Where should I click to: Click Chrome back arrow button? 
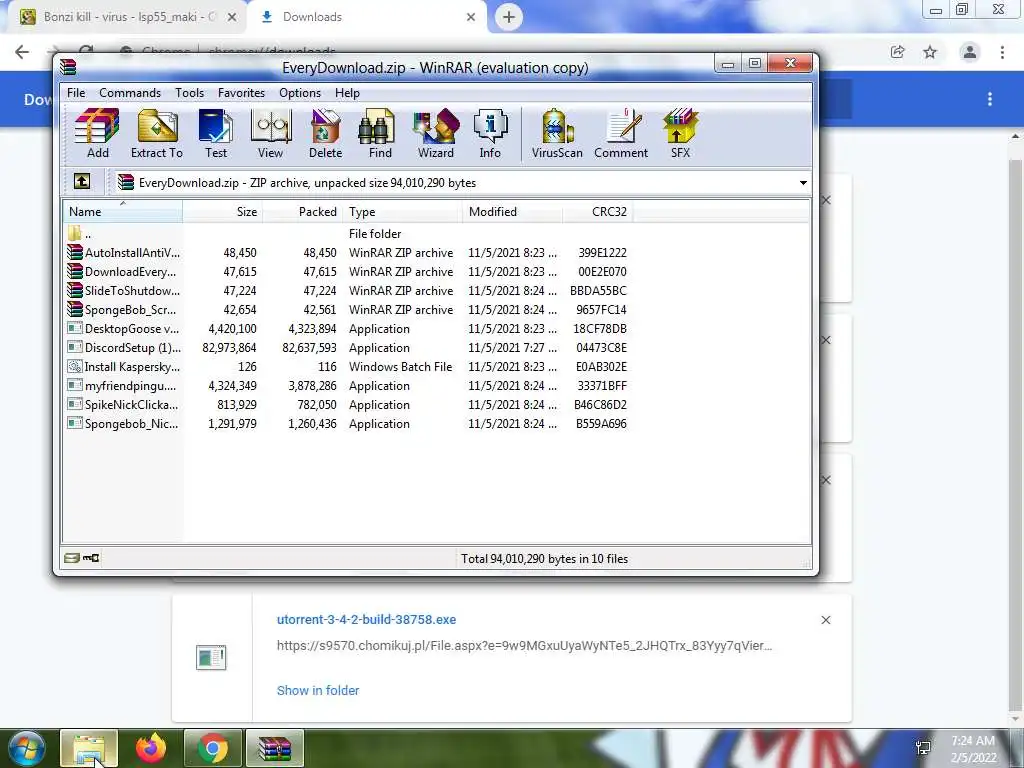tap(22, 52)
